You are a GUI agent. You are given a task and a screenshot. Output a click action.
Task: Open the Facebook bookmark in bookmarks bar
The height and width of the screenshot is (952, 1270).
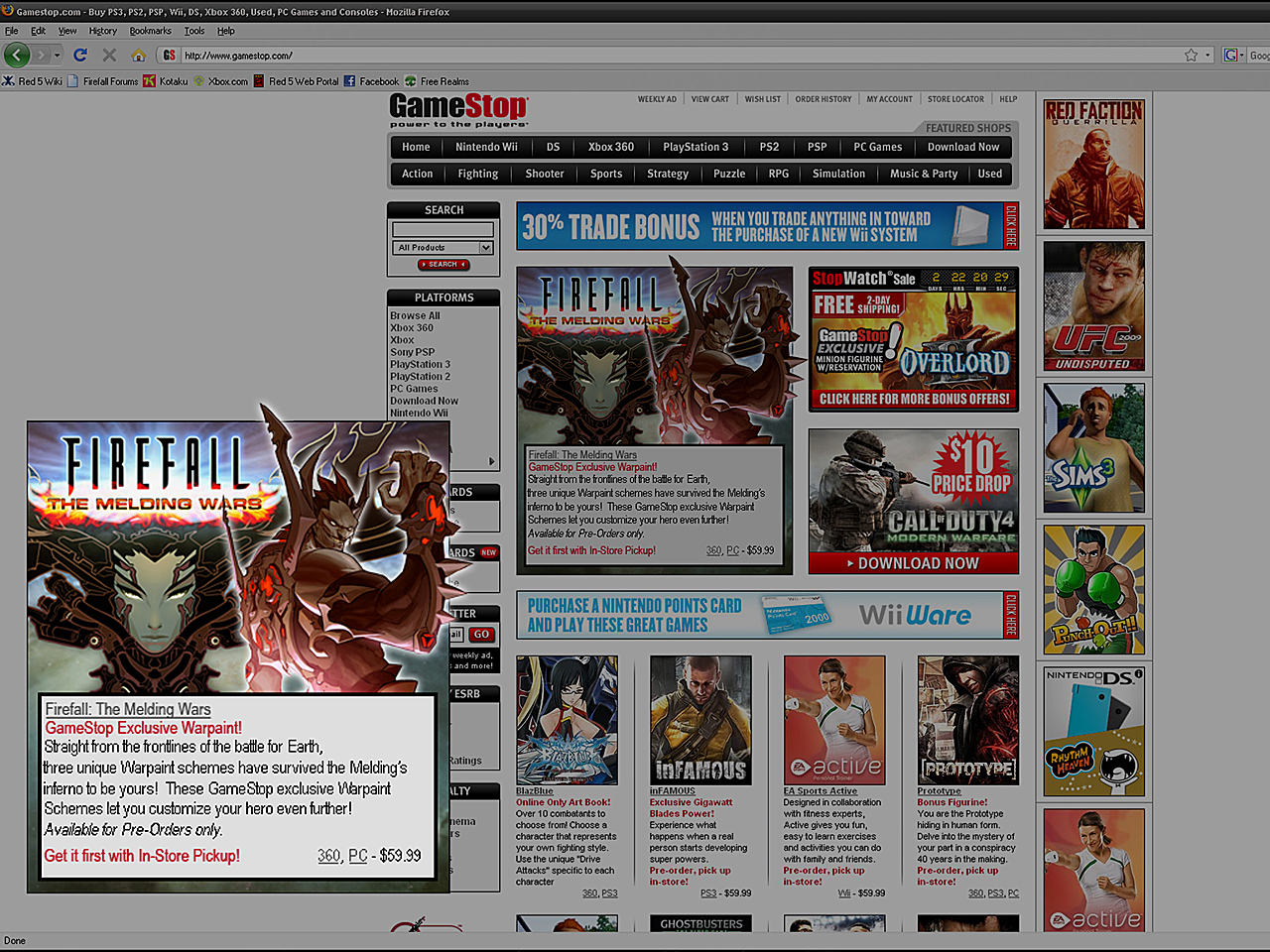pyautogui.click(x=371, y=81)
